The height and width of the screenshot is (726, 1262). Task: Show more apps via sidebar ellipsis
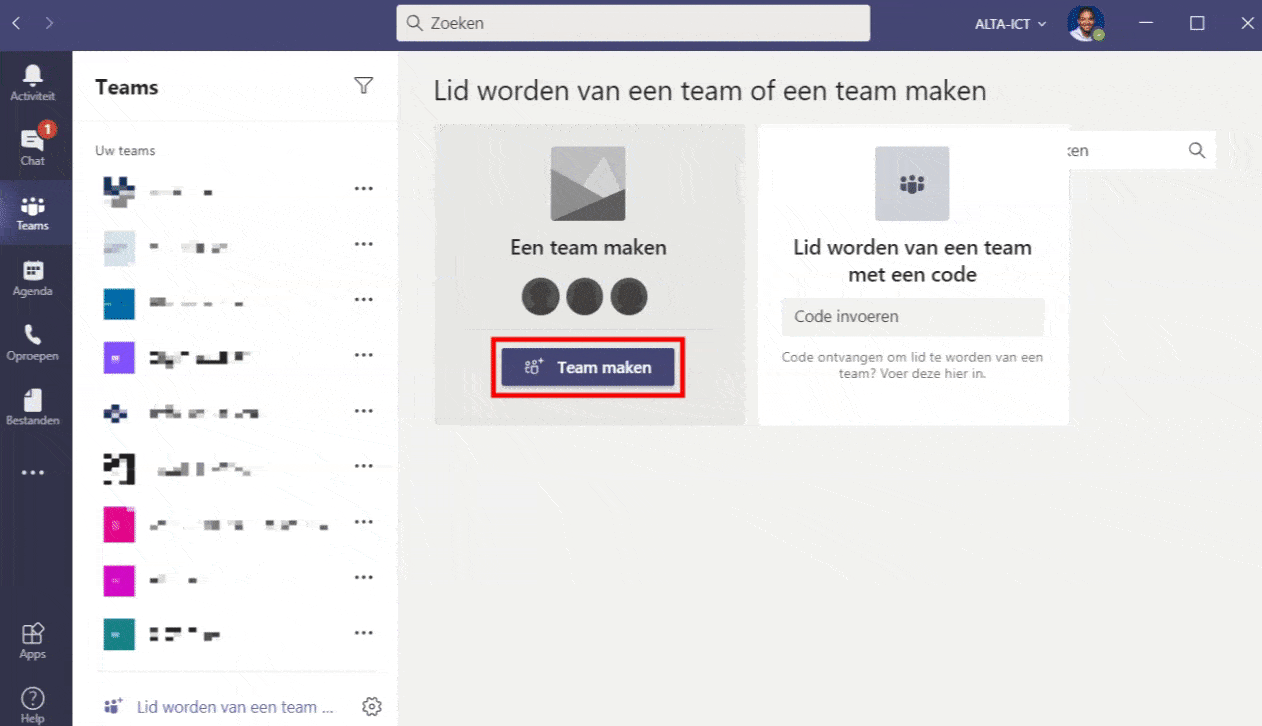coord(33,473)
